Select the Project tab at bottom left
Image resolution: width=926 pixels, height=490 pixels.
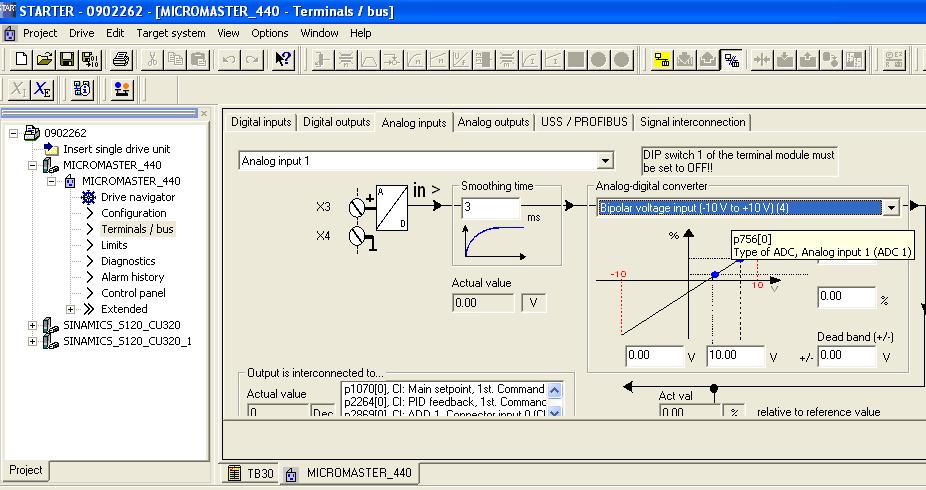(25, 470)
